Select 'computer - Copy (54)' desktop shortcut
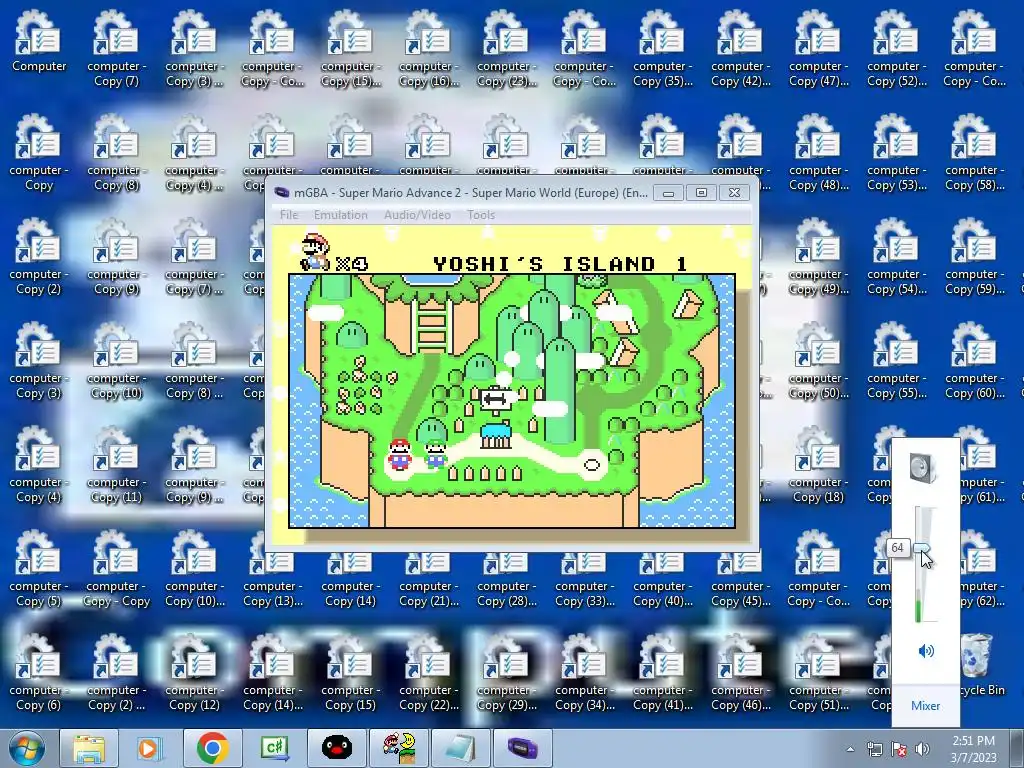Image resolution: width=1024 pixels, height=768 pixels. 897,256
